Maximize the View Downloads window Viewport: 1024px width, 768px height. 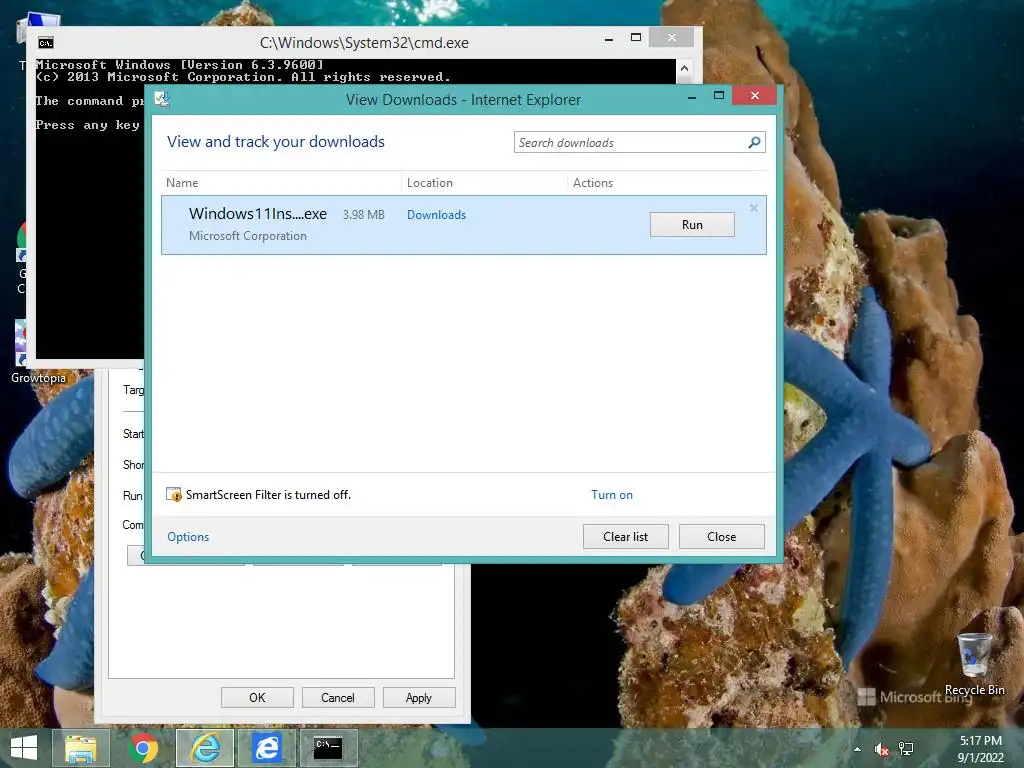click(x=719, y=96)
